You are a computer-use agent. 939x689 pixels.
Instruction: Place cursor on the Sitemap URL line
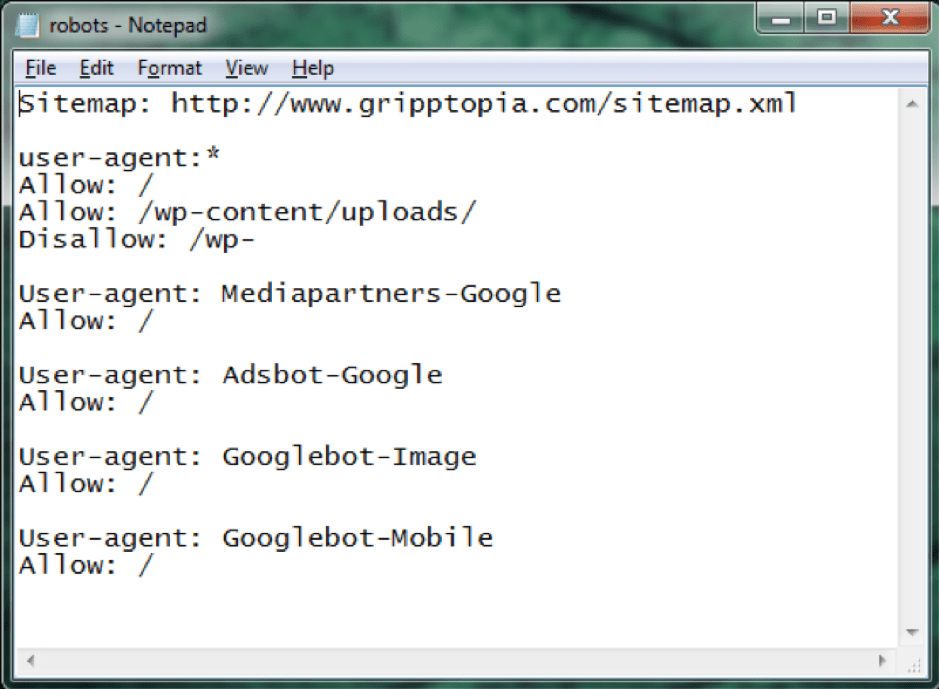[400, 102]
